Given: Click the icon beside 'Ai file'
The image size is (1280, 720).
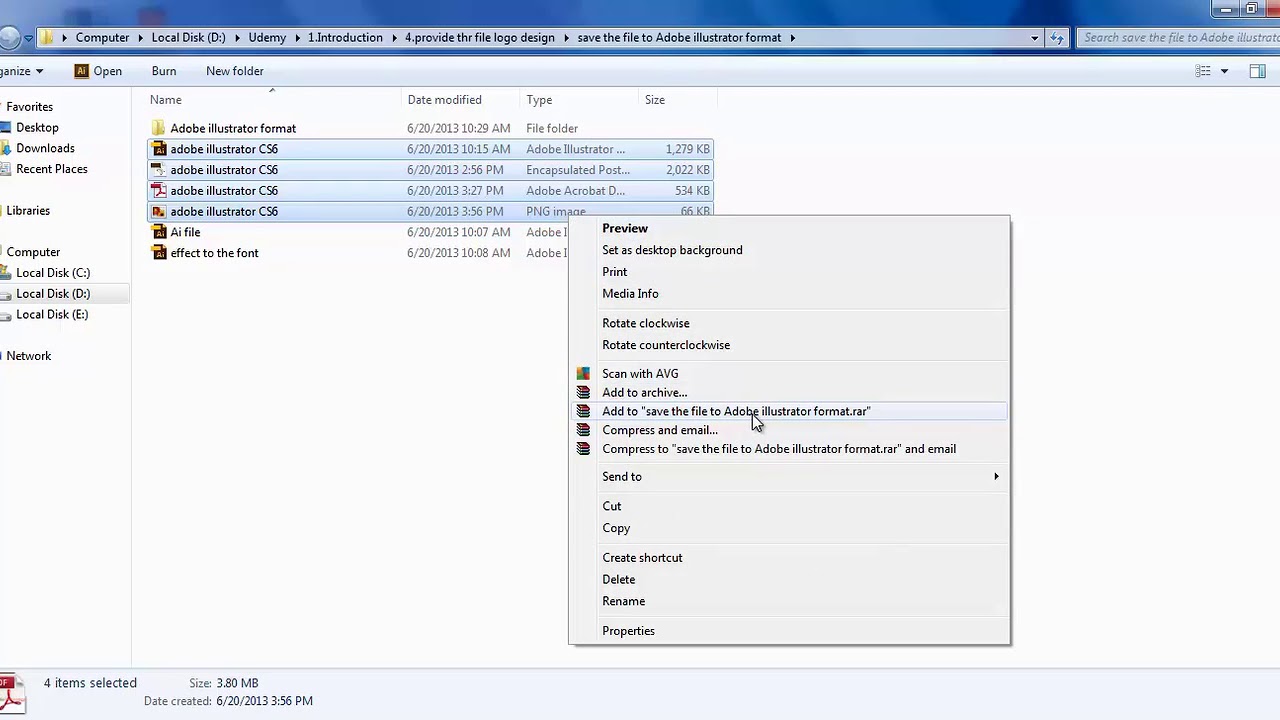Looking at the screenshot, I should pos(158,232).
